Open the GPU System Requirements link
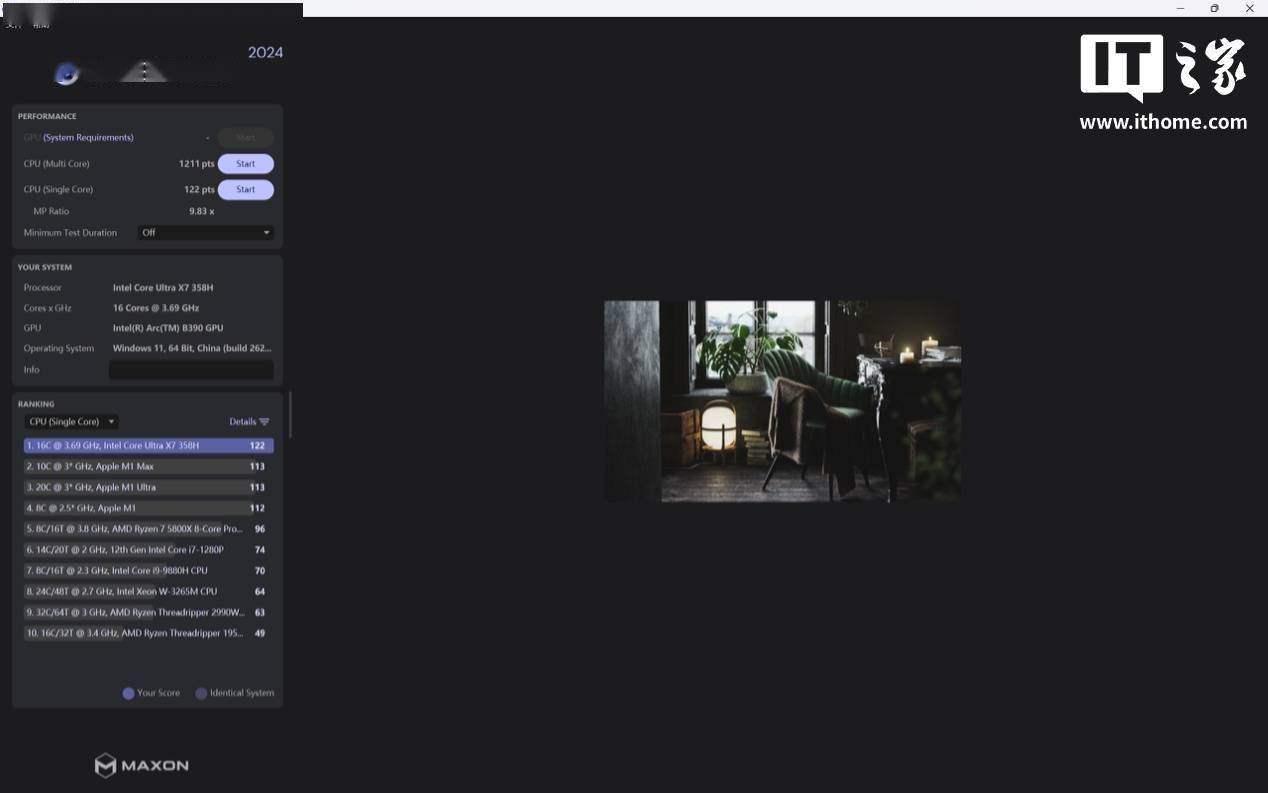The width and height of the screenshot is (1268, 793). (x=88, y=138)
